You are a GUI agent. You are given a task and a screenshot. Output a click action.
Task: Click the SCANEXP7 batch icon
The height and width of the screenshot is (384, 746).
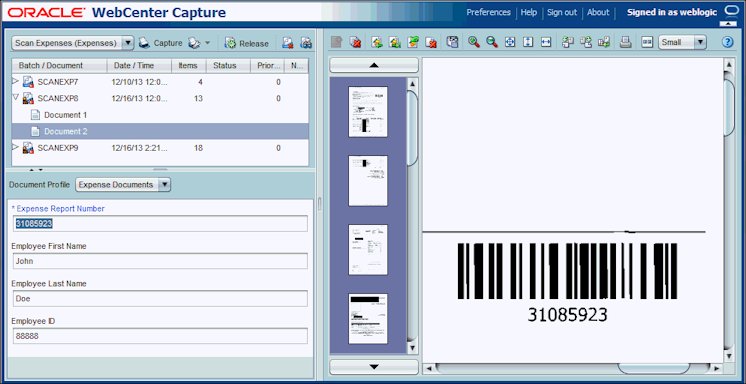pyautogui.click(x=28, y=82)
